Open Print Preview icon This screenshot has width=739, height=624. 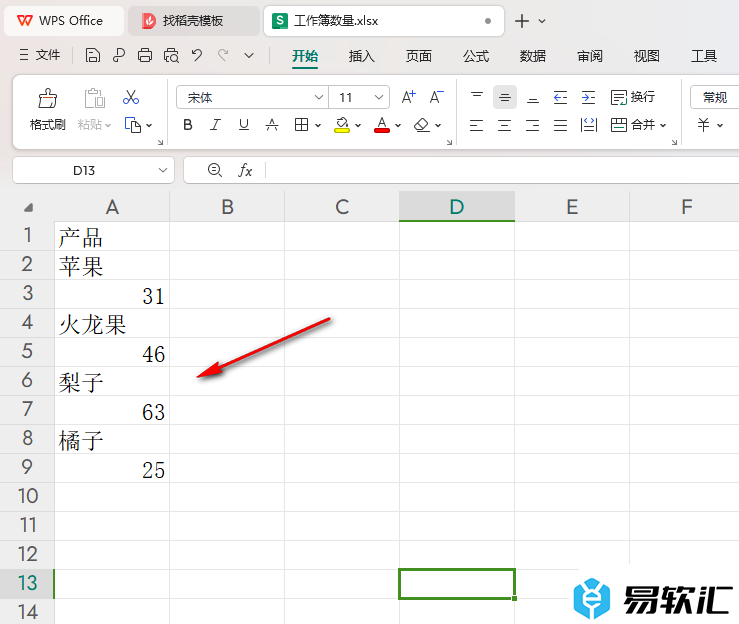point(171,56)
